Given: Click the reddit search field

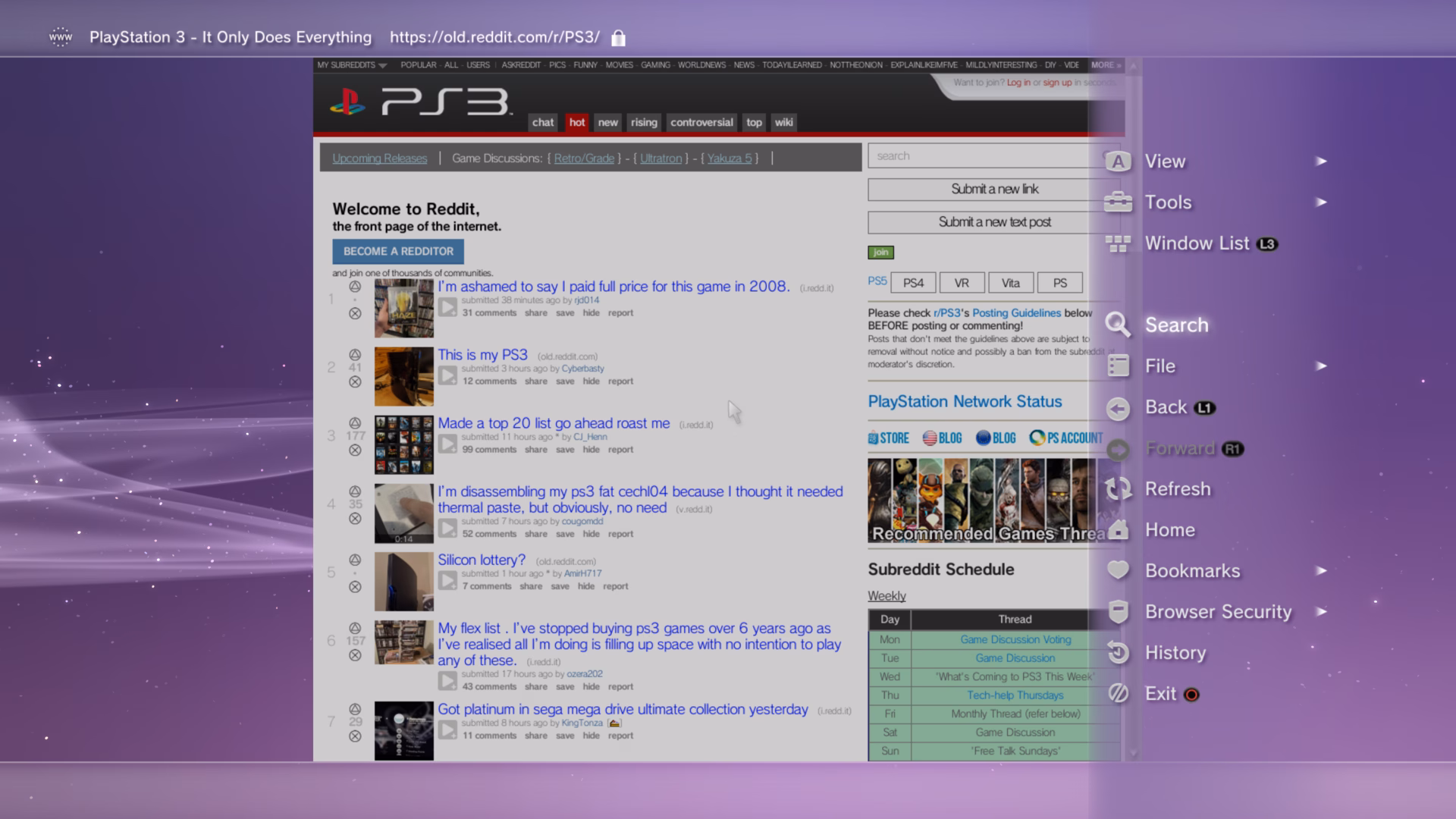Looking at the screenshot, I should 993,155.
